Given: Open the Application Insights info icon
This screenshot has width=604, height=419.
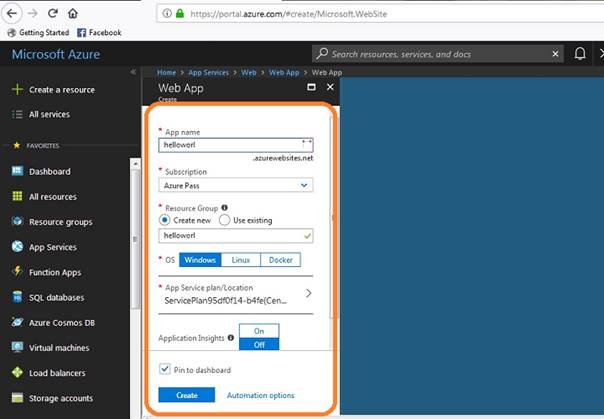Looking at the screenshot, I should point(231,338).
